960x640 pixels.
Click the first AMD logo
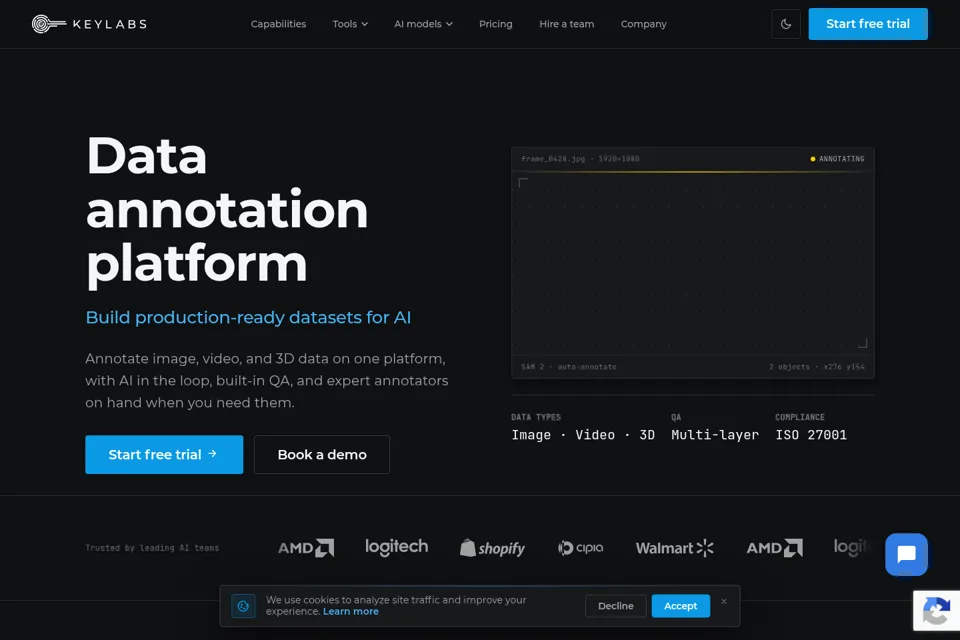click(x=306, y=548)
